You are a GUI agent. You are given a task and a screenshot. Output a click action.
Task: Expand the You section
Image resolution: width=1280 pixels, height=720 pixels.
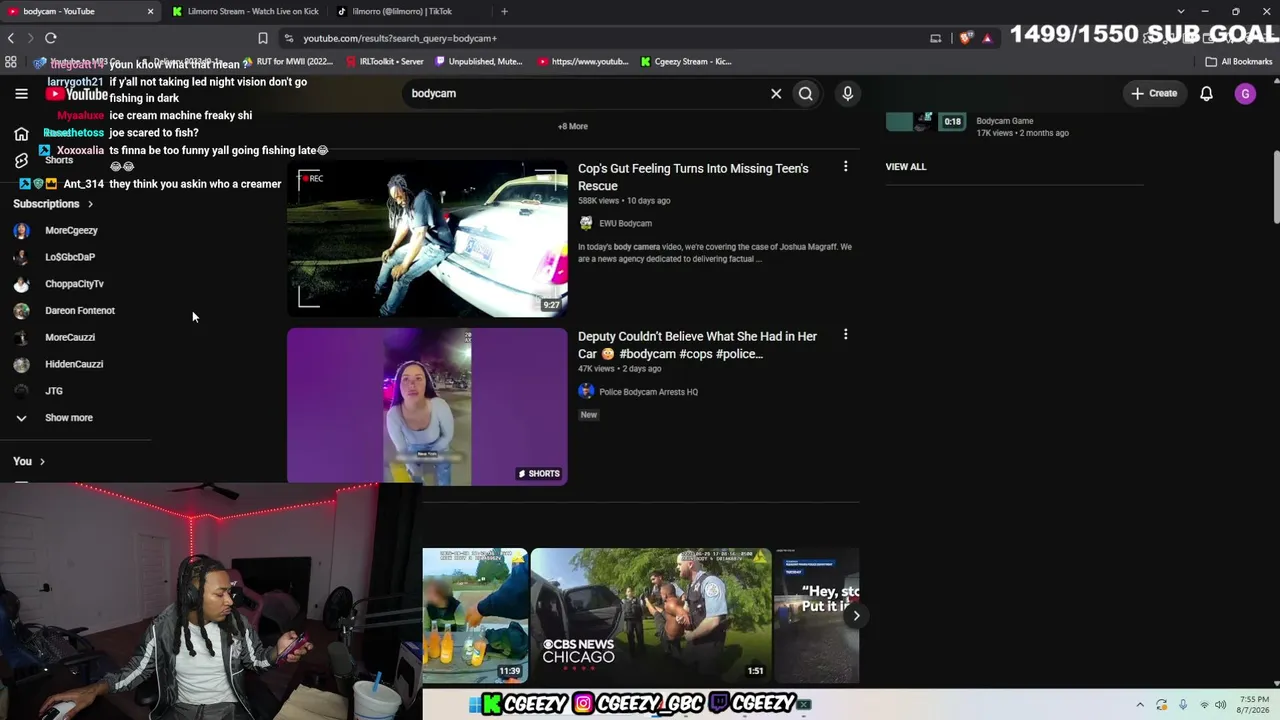pos(29,461)
